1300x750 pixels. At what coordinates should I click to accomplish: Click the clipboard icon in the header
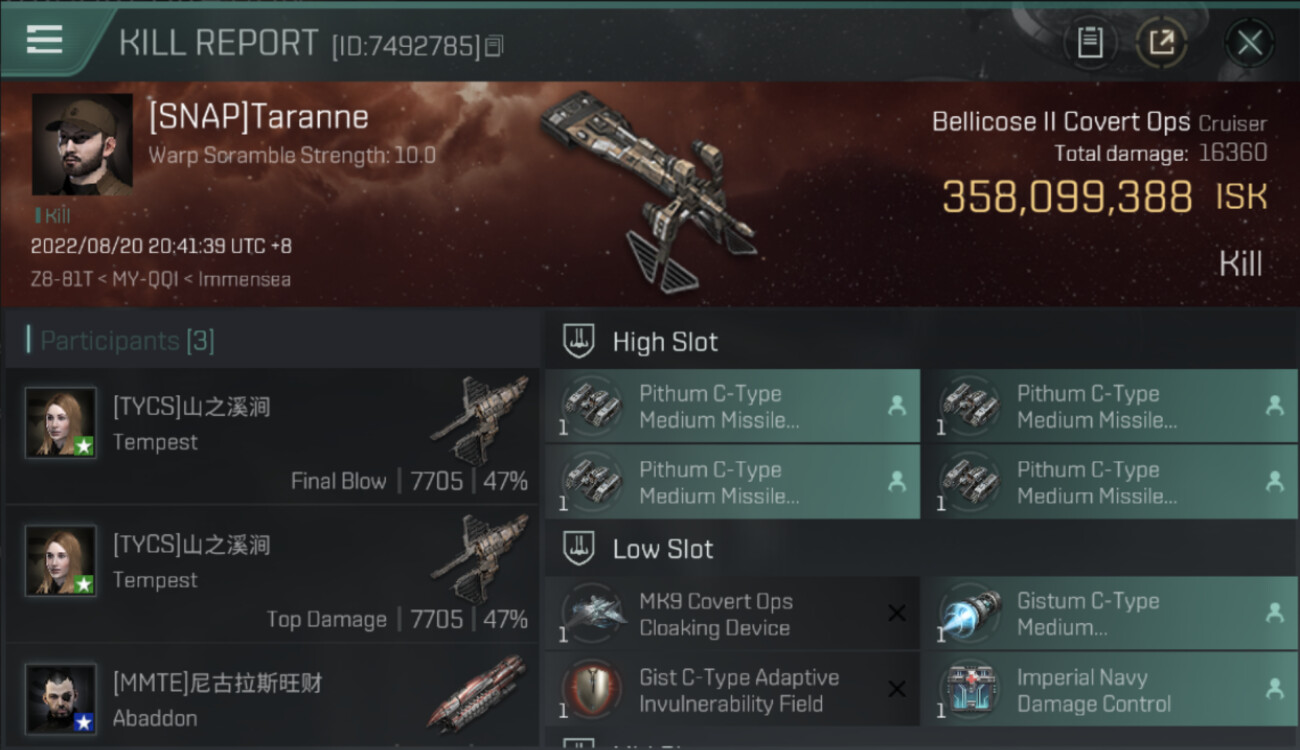1090,42
